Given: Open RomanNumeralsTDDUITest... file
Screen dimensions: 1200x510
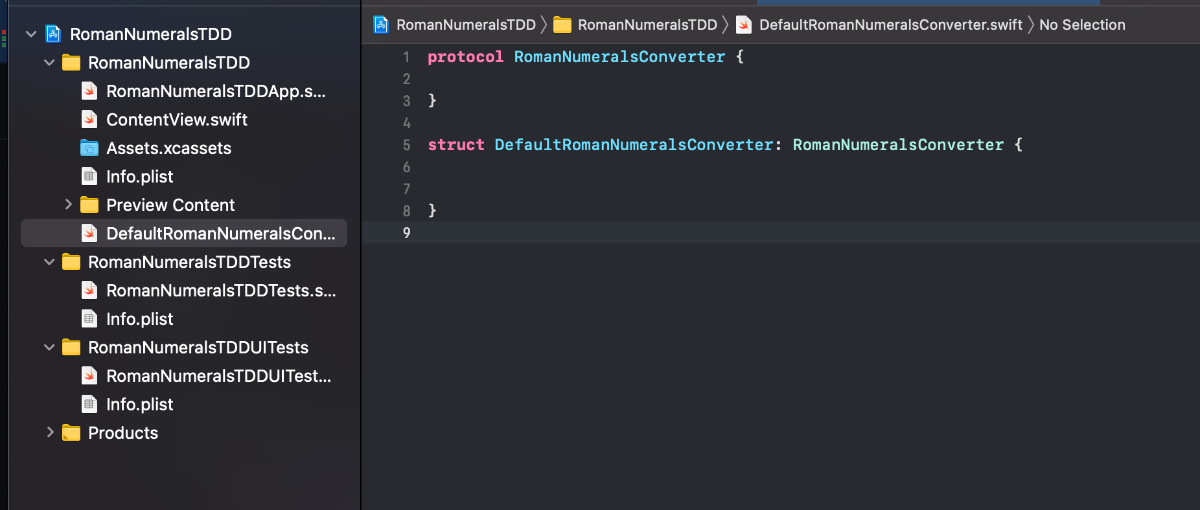Looking at the screenshot, I should click(218, 376).
